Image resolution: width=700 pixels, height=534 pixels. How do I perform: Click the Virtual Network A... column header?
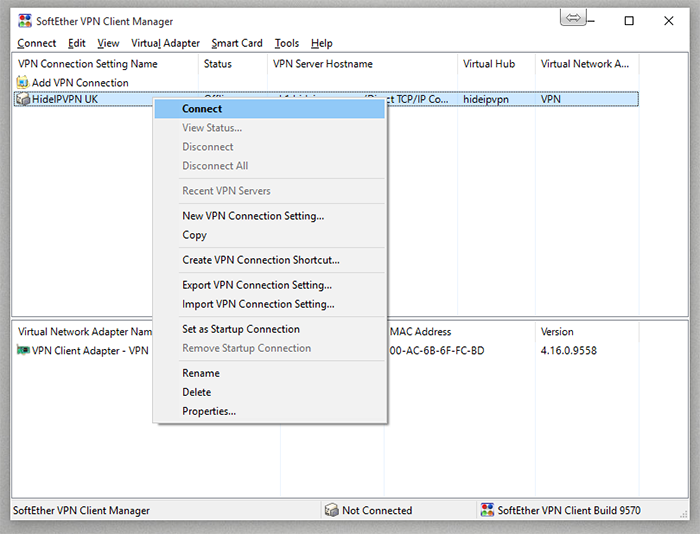click(587, 64)
